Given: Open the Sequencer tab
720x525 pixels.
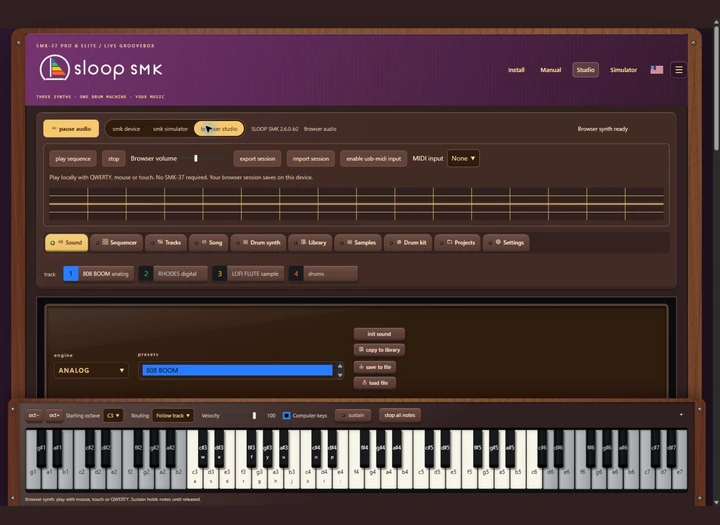Looking at the screenshot, I should coord(117,242).
